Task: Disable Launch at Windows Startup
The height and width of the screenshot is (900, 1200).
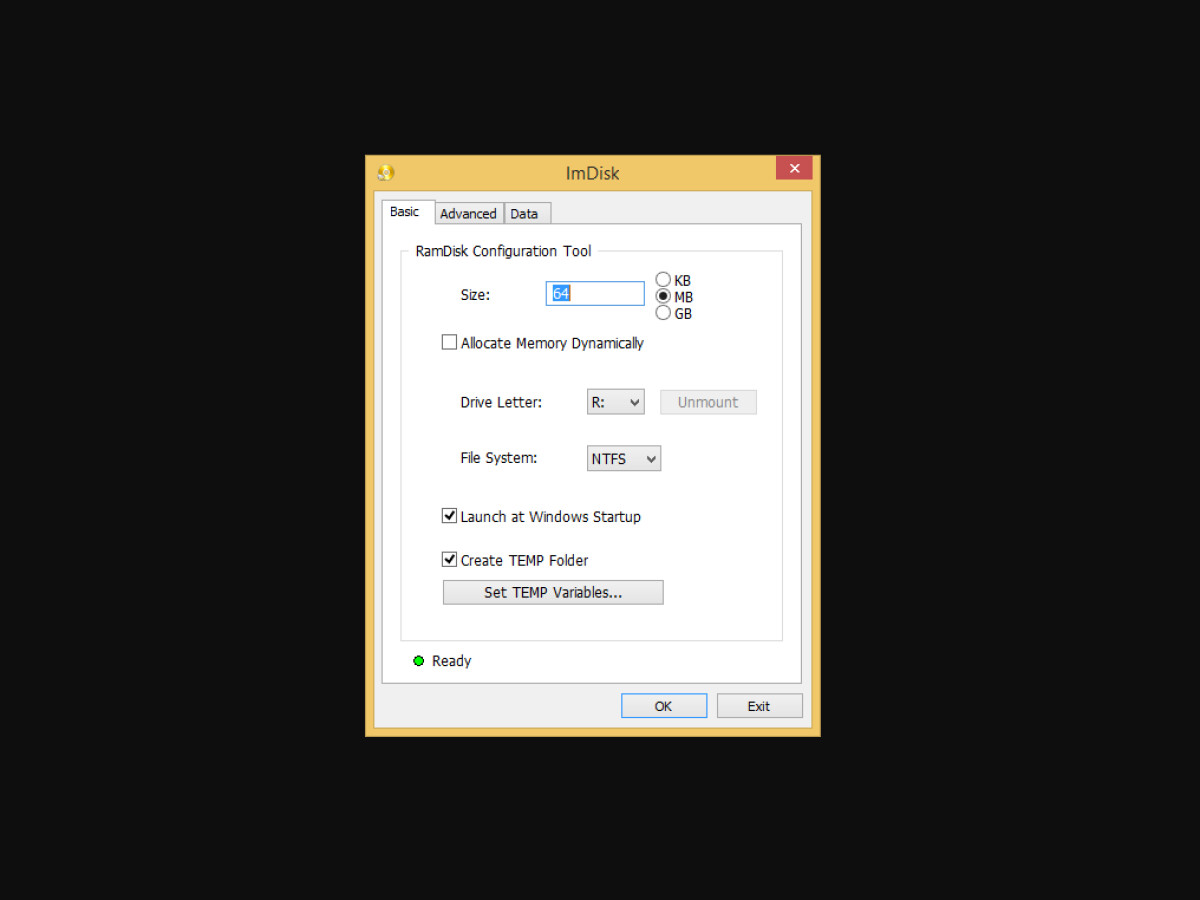Action: 449,515
